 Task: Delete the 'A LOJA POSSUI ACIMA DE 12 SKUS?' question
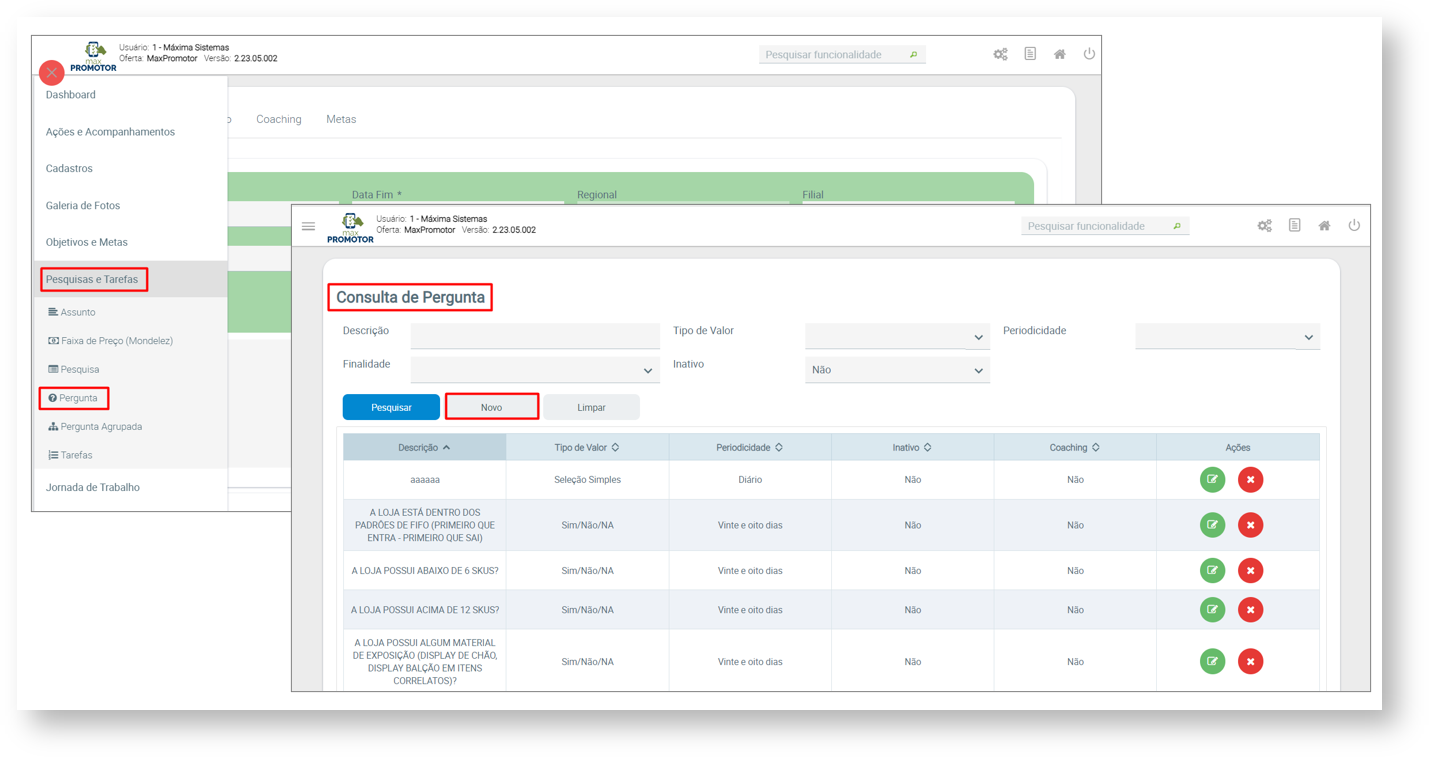(x=1250, y=610)
